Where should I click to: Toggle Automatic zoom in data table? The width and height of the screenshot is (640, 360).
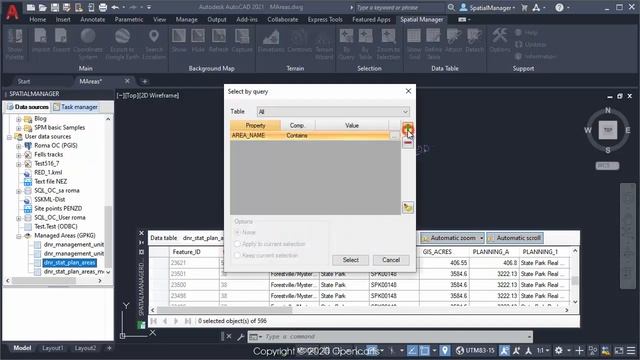click(x=448, y=238)
